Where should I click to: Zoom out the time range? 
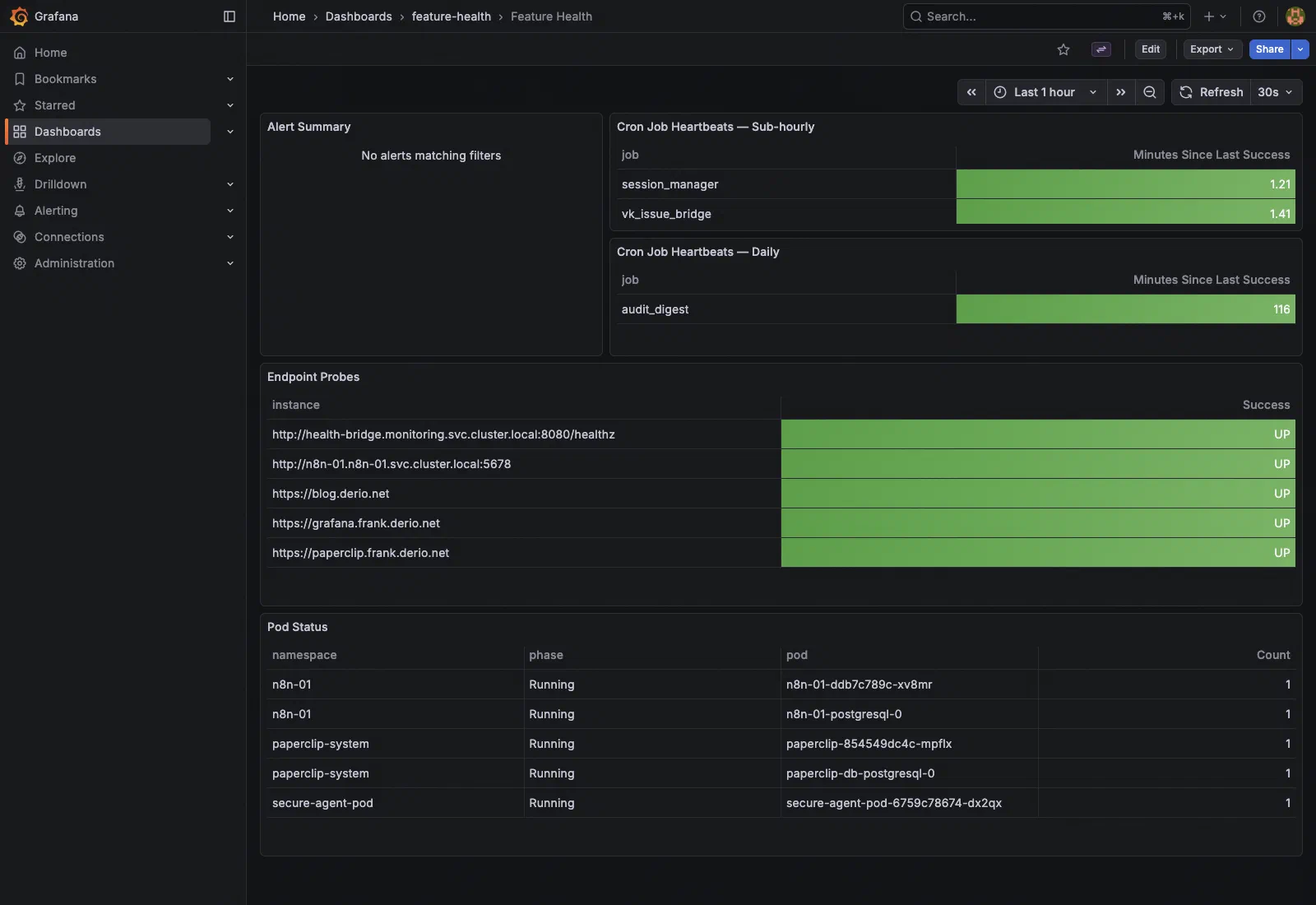(1150, 92)
